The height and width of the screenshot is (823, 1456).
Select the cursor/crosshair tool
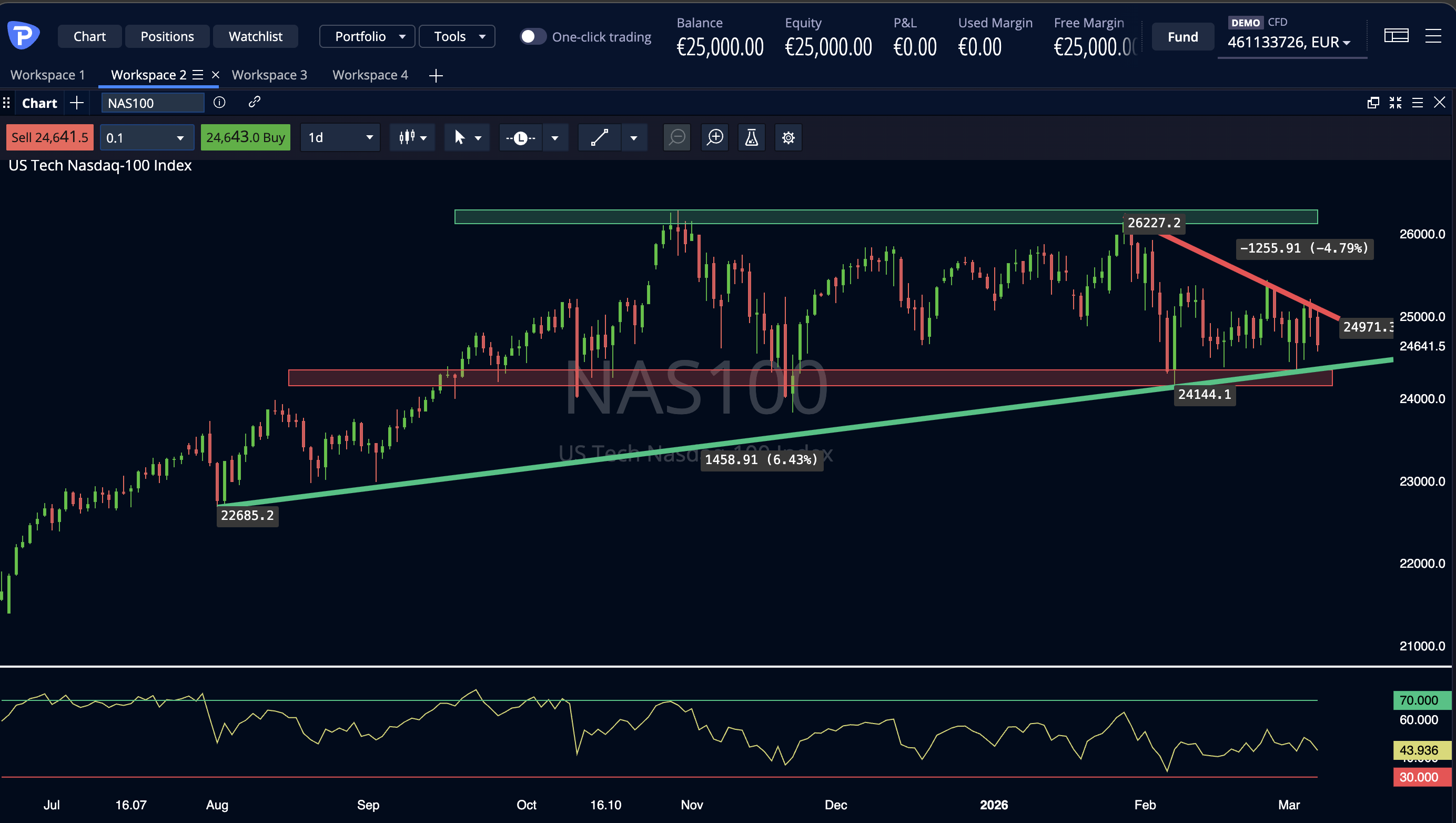(x=461, y=137)
